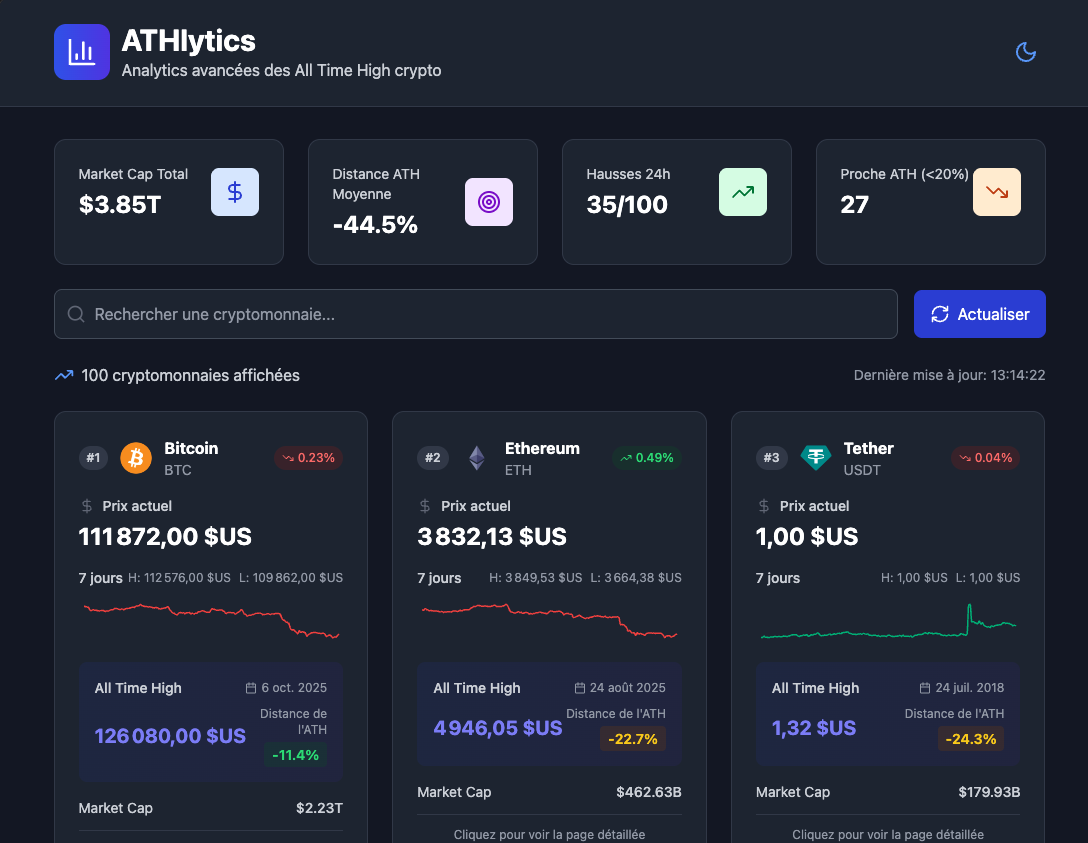Click the 0.23% change badge on Bitcoin card
Image resolution: width=1088 pixels, height=843 pixels.
[309, 457]
